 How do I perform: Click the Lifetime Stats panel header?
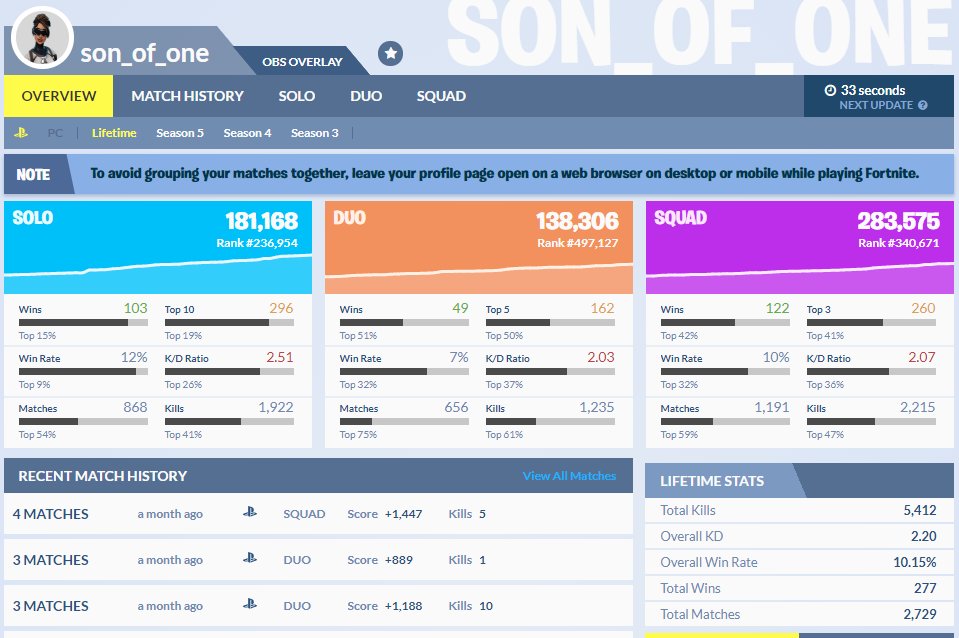click(x=799, y=481)
